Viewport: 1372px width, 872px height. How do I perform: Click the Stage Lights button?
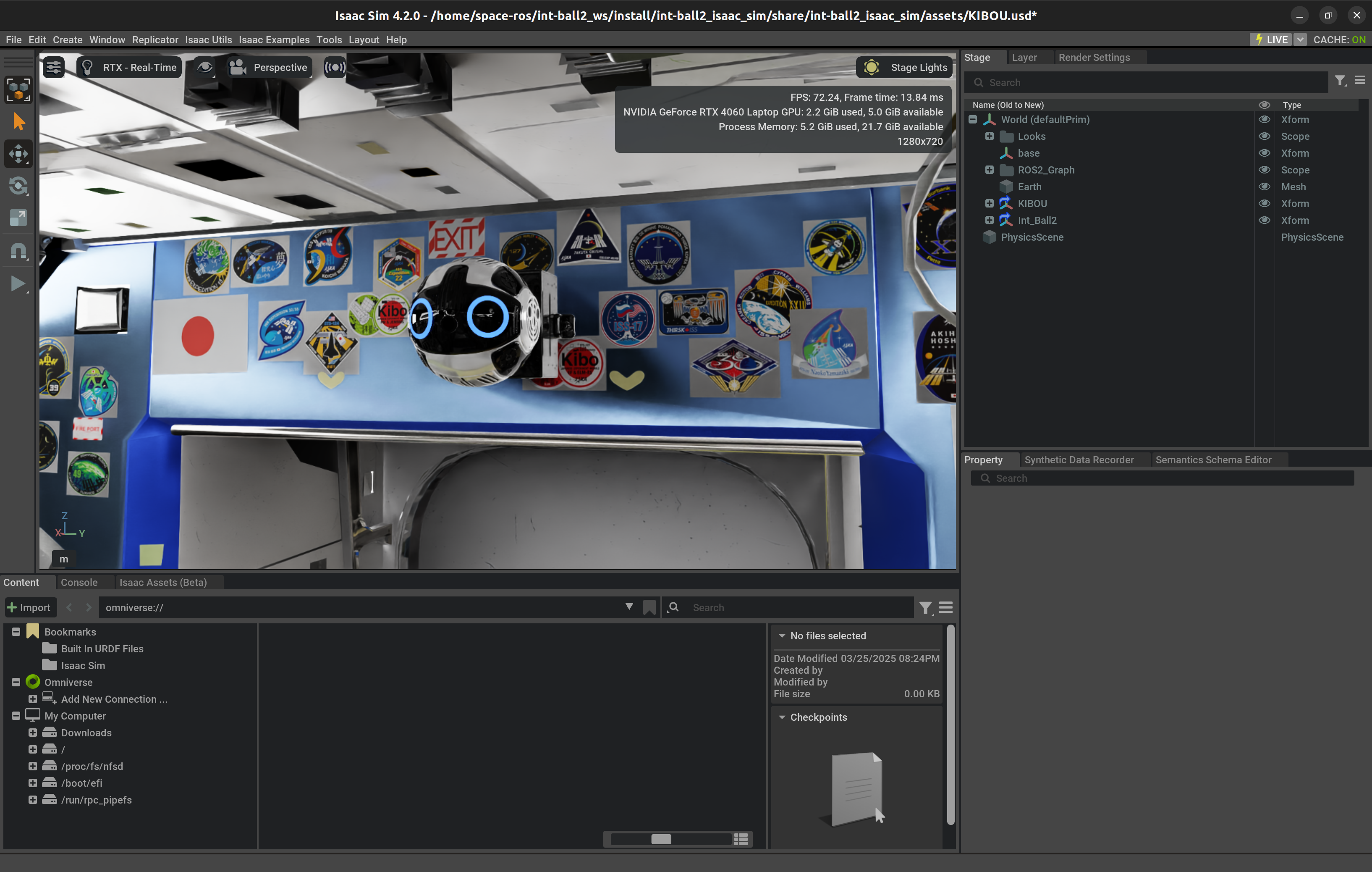pyautogui.click(x=905, y=67)
